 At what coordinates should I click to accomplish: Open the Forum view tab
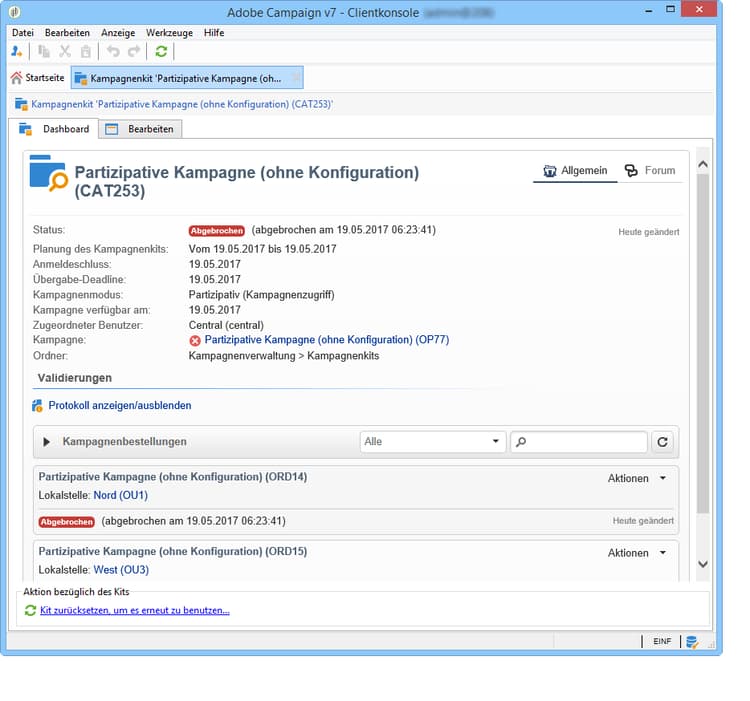[x=650, y=171]
